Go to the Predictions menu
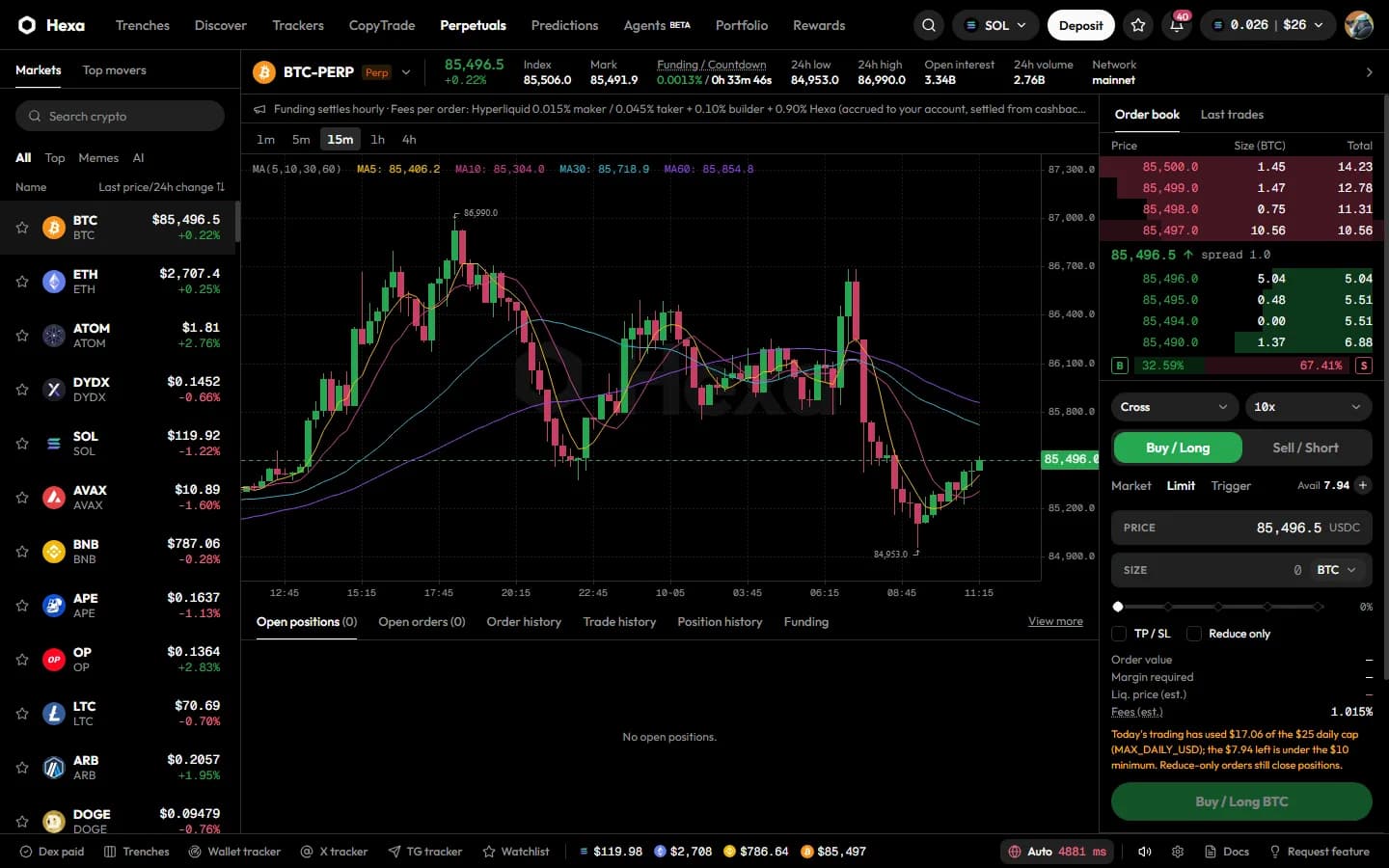Screen dimensions: 1389x868 (564, 25)
